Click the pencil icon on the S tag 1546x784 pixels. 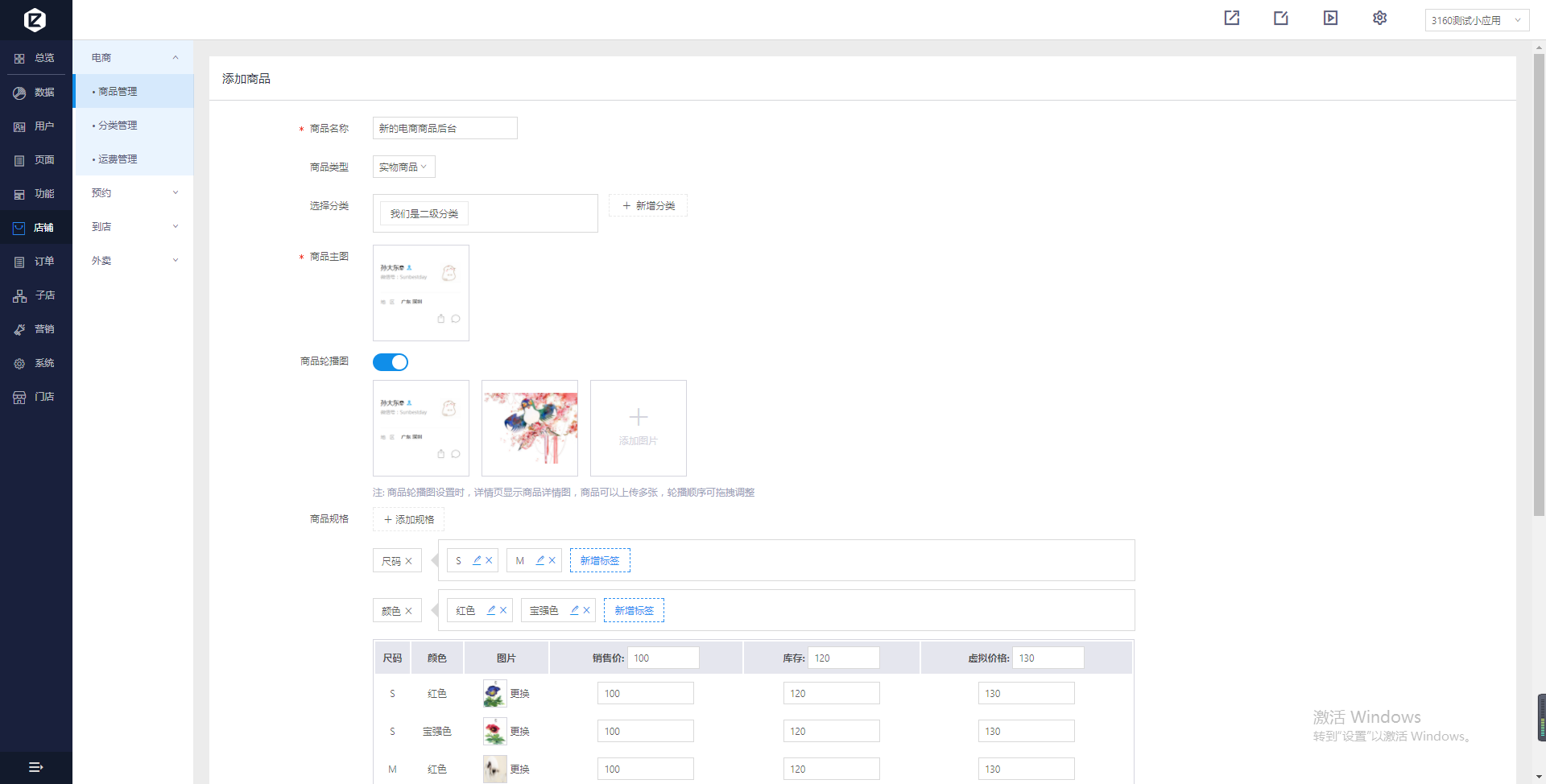point(477,560)
